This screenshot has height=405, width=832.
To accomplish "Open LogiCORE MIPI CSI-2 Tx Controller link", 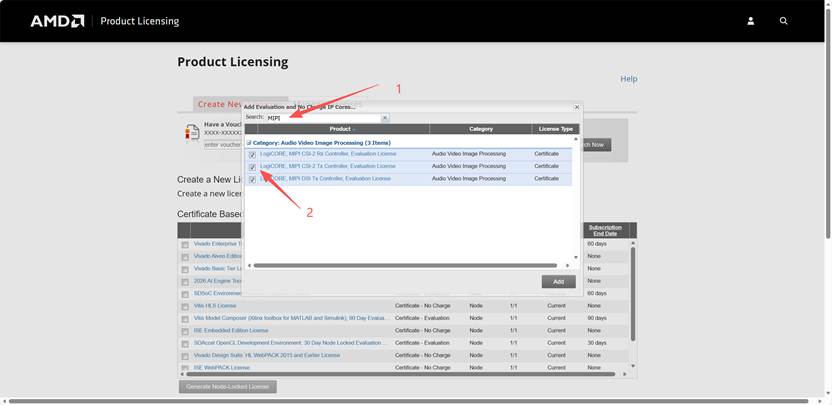I will [x=328, y=166].
